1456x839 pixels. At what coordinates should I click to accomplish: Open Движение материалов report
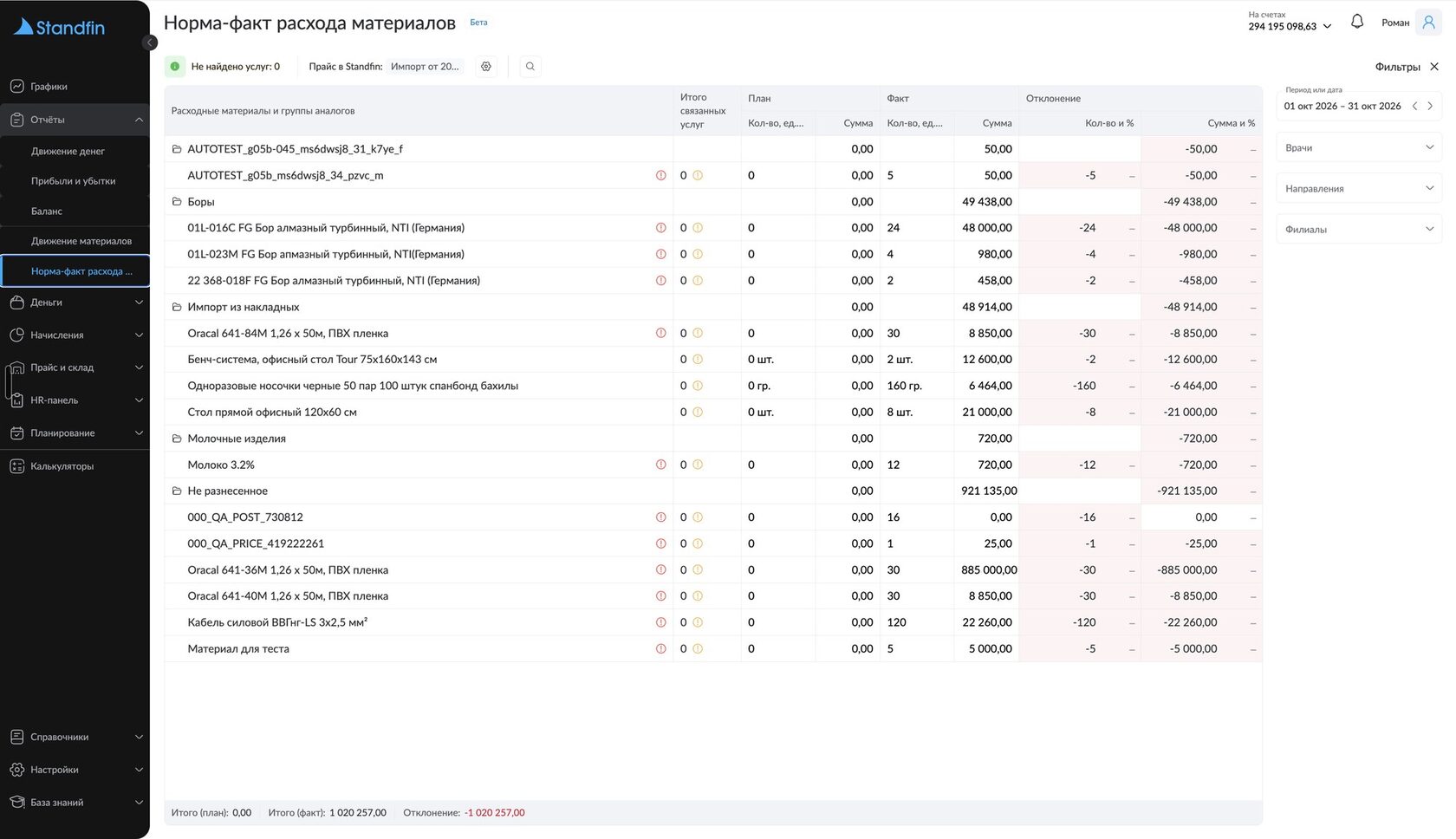pyautogui.click(x=75, y=241)
